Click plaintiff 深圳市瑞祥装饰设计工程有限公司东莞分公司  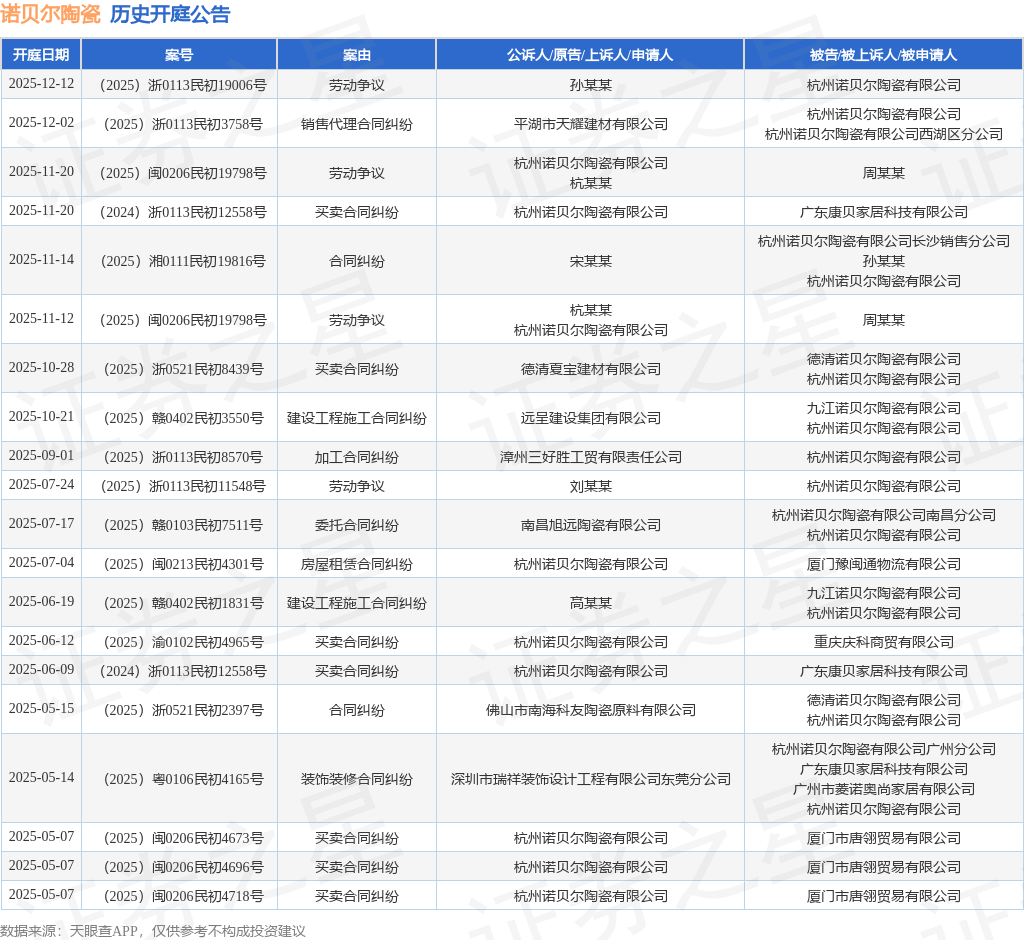[590, 779]
